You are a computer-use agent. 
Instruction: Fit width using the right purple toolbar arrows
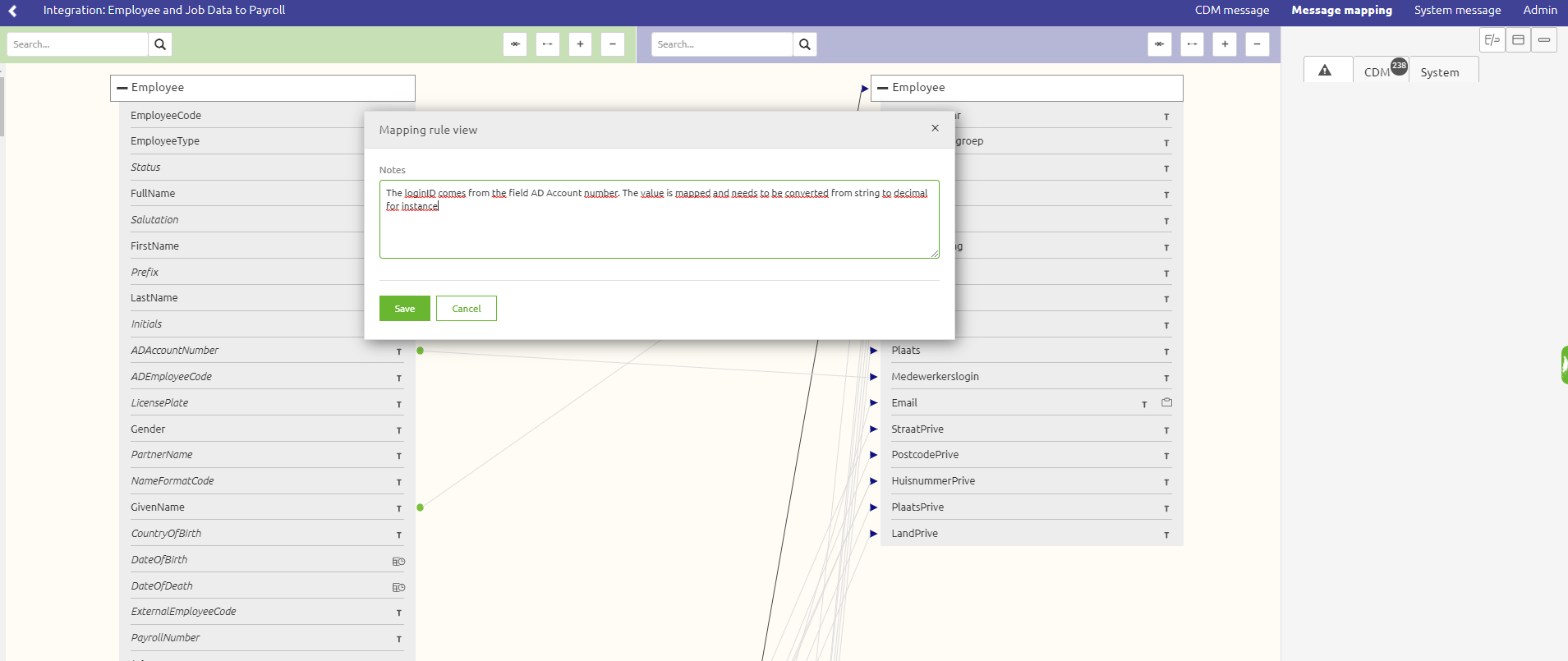click(x=1193, y=44)
